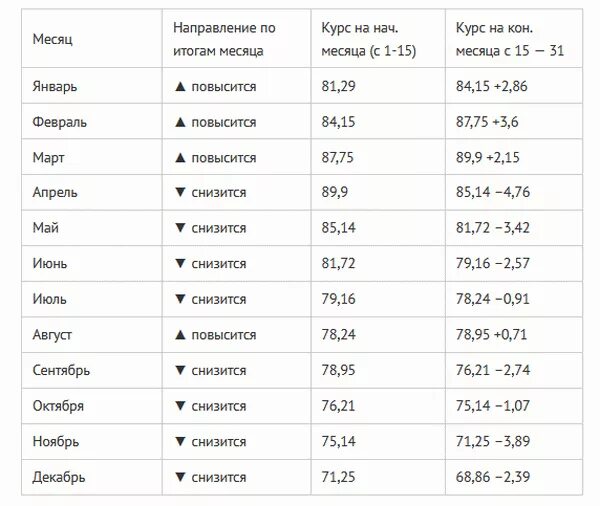
Task: Click the 76,21 starting rate for Октября
Action: tap(338, 406)
